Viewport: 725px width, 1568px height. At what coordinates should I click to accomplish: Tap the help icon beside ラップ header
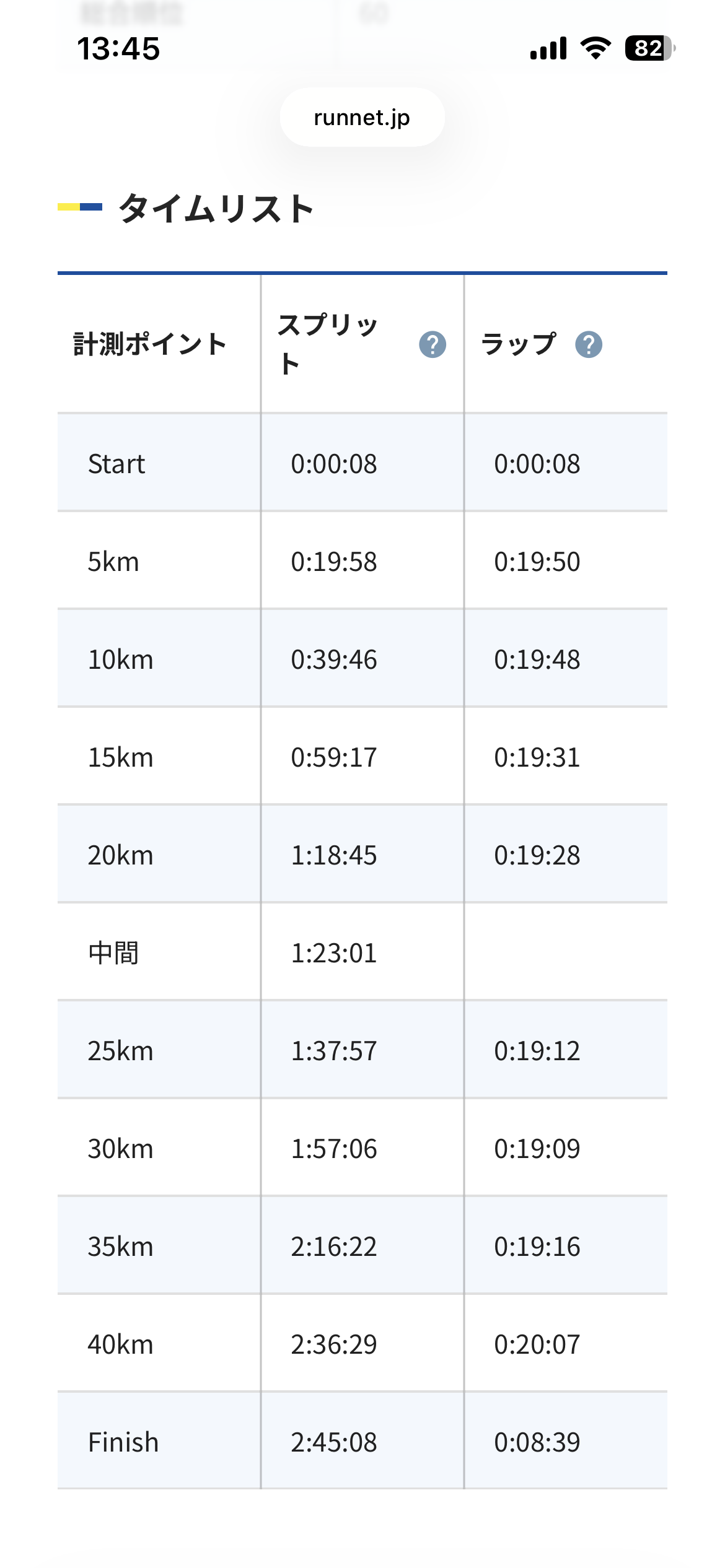pyautogui.click(x=588, y=344)
